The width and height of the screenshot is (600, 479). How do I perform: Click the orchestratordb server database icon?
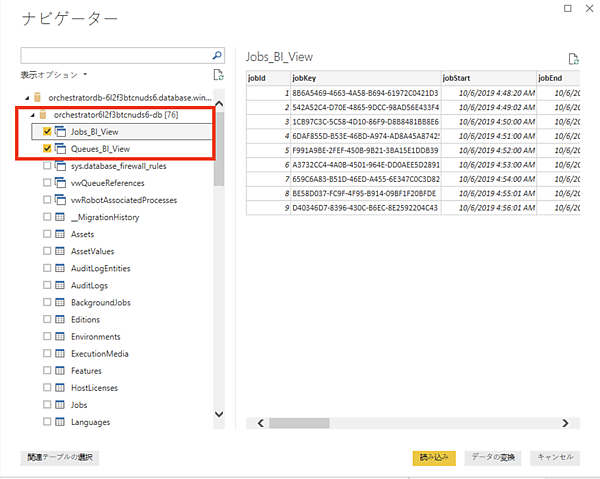[38, 98]
